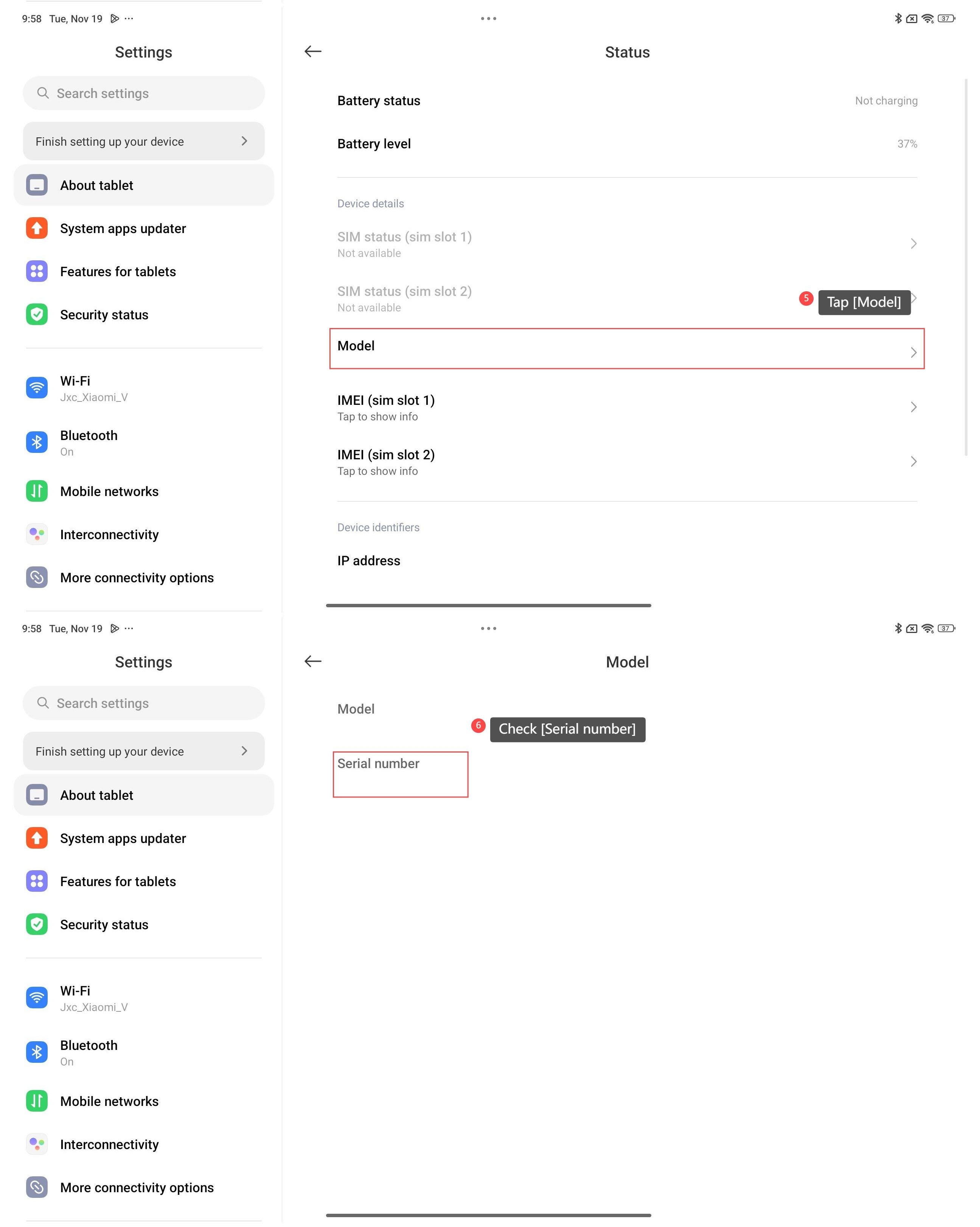Viewport: 980px width, 1227px height.
Task: Tap the back arrow on Status page
Action: pos(313,52)
